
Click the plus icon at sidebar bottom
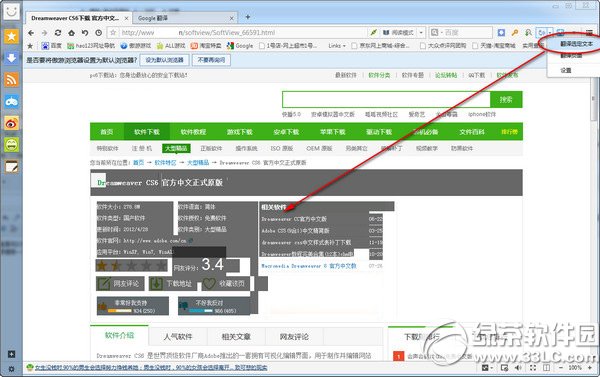(x=11, y=354)
